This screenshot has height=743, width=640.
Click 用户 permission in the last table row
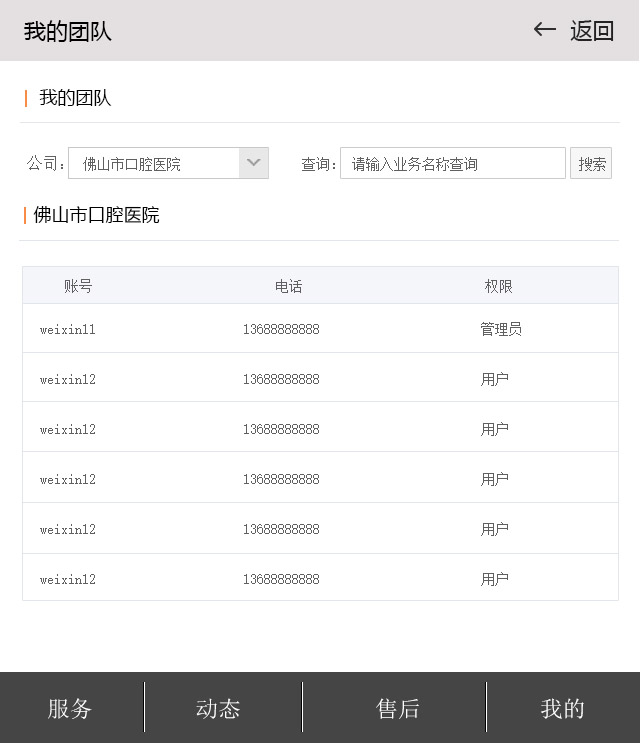pos(494,579)
